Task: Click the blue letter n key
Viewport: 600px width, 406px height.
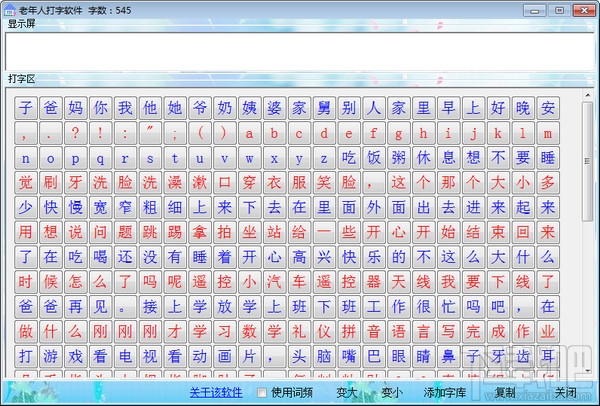Action: click(x=26, y=158)
